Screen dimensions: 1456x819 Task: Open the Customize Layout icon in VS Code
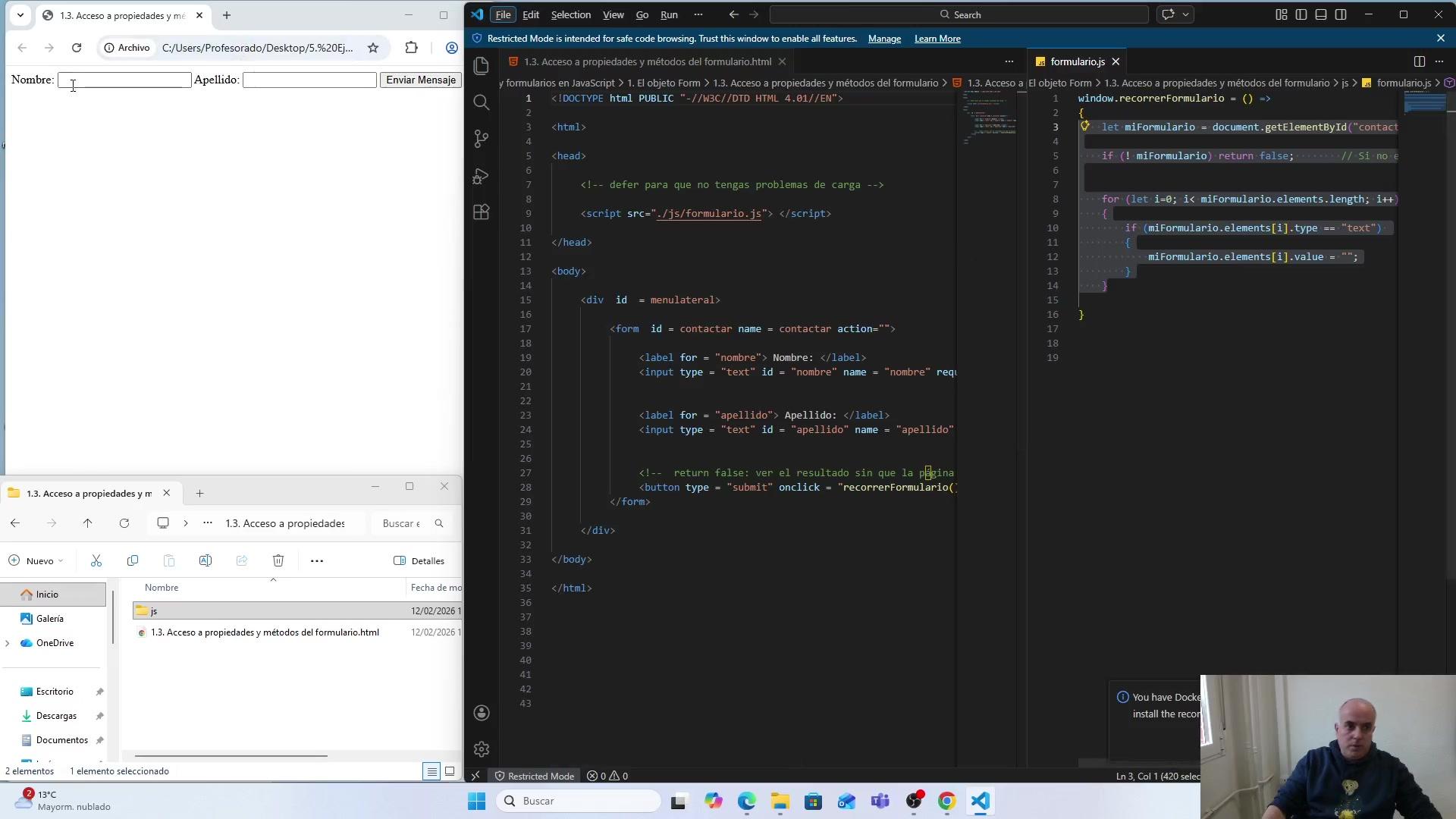tap(1282, 14)
